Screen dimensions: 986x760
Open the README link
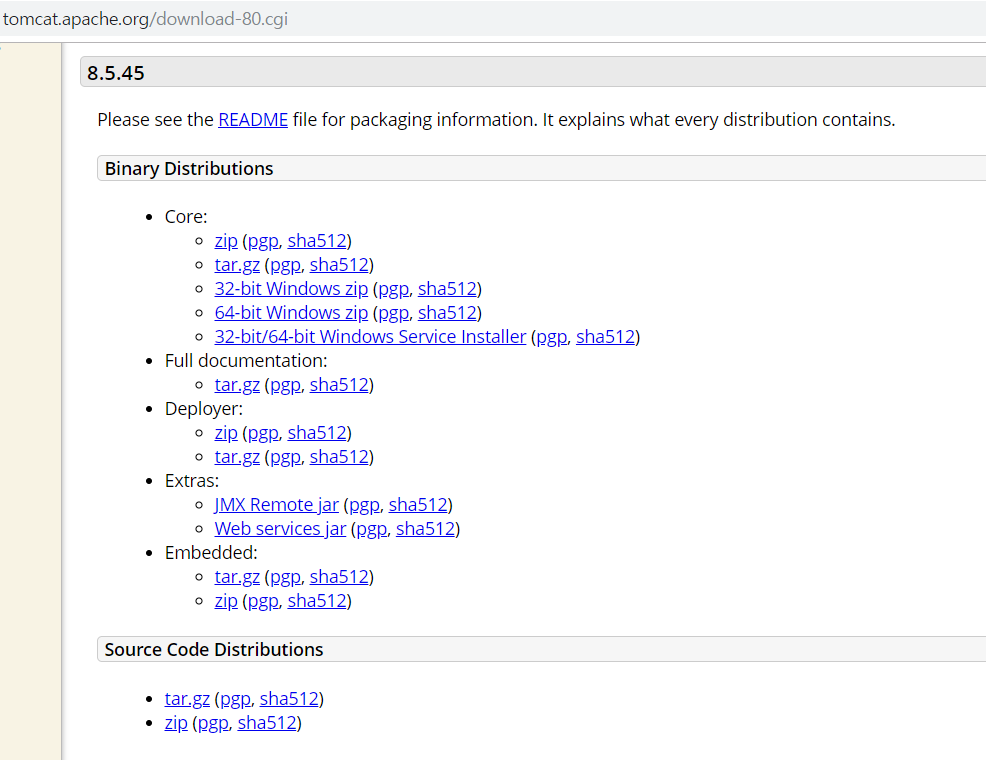253,119
